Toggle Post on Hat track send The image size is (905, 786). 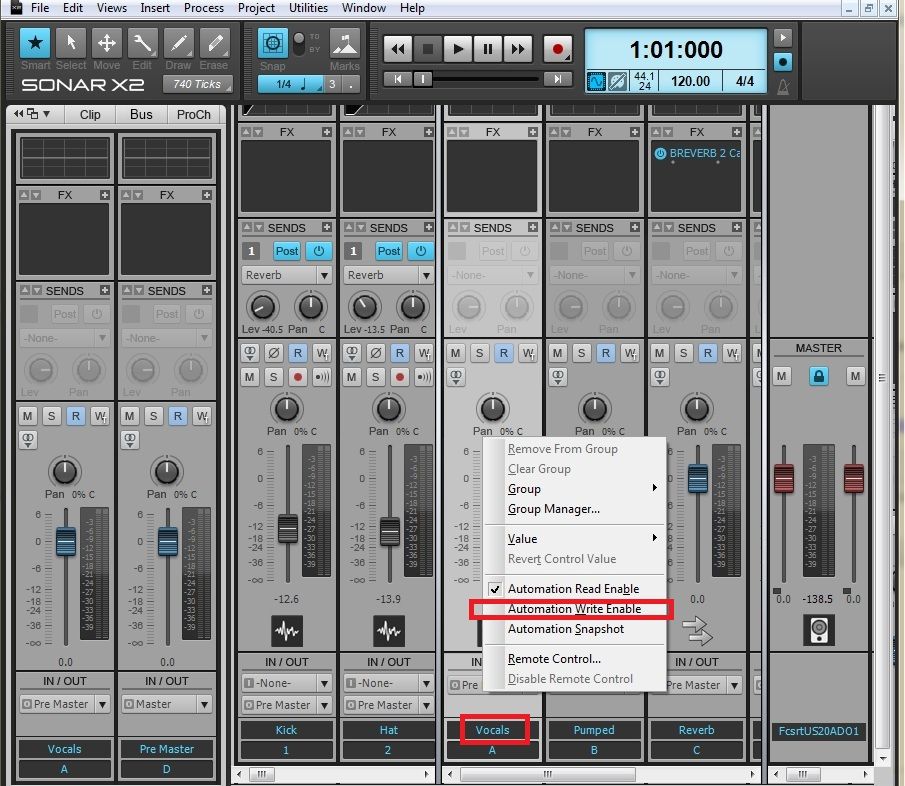[389, 251]
